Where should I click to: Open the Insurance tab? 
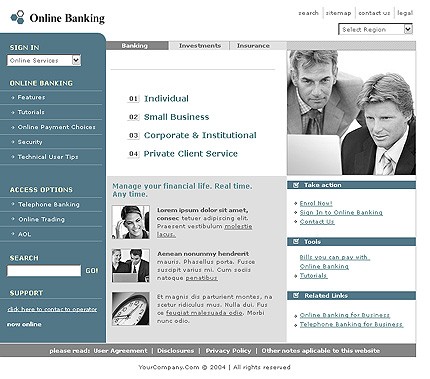[x=253, y=46]
